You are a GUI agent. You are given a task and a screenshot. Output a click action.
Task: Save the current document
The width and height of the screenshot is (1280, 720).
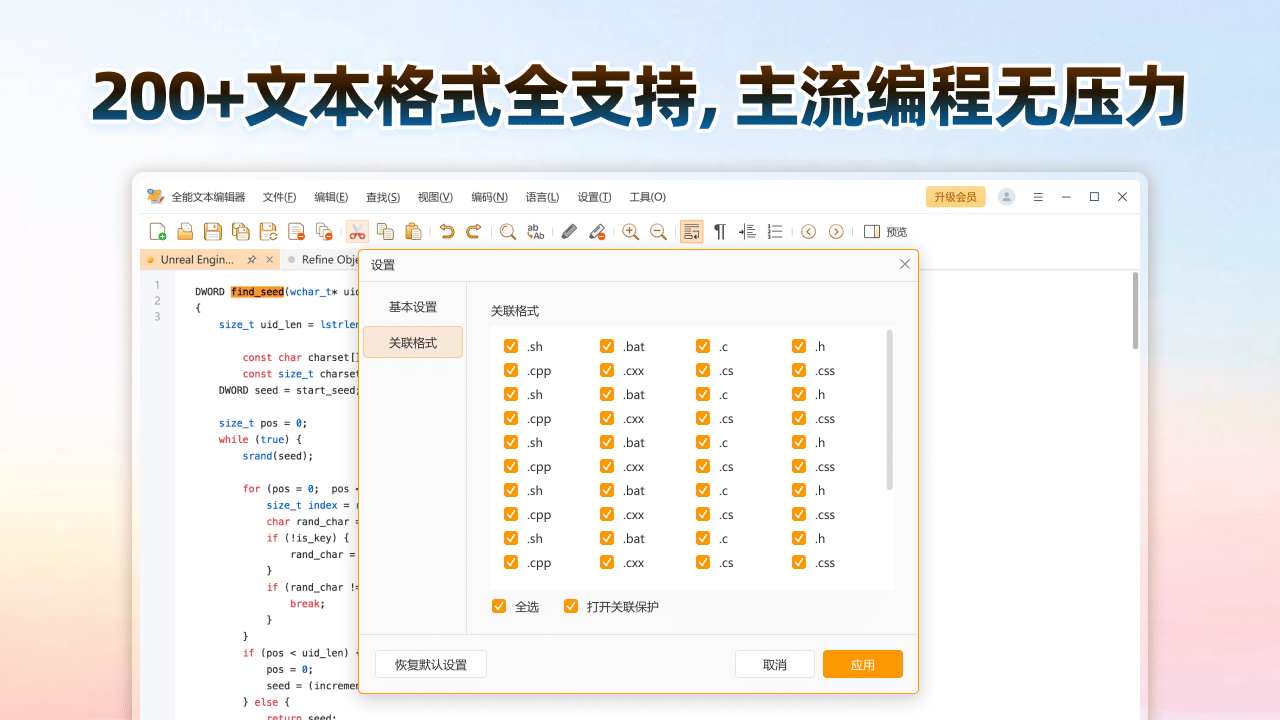[x=213, y=231]
